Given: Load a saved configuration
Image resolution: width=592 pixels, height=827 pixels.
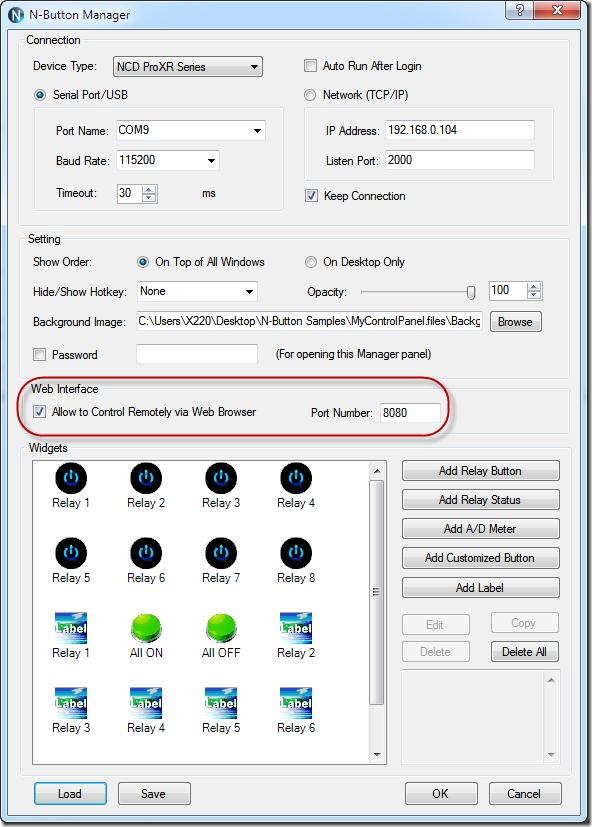Looking at the screenshot, I should point(70,794).
